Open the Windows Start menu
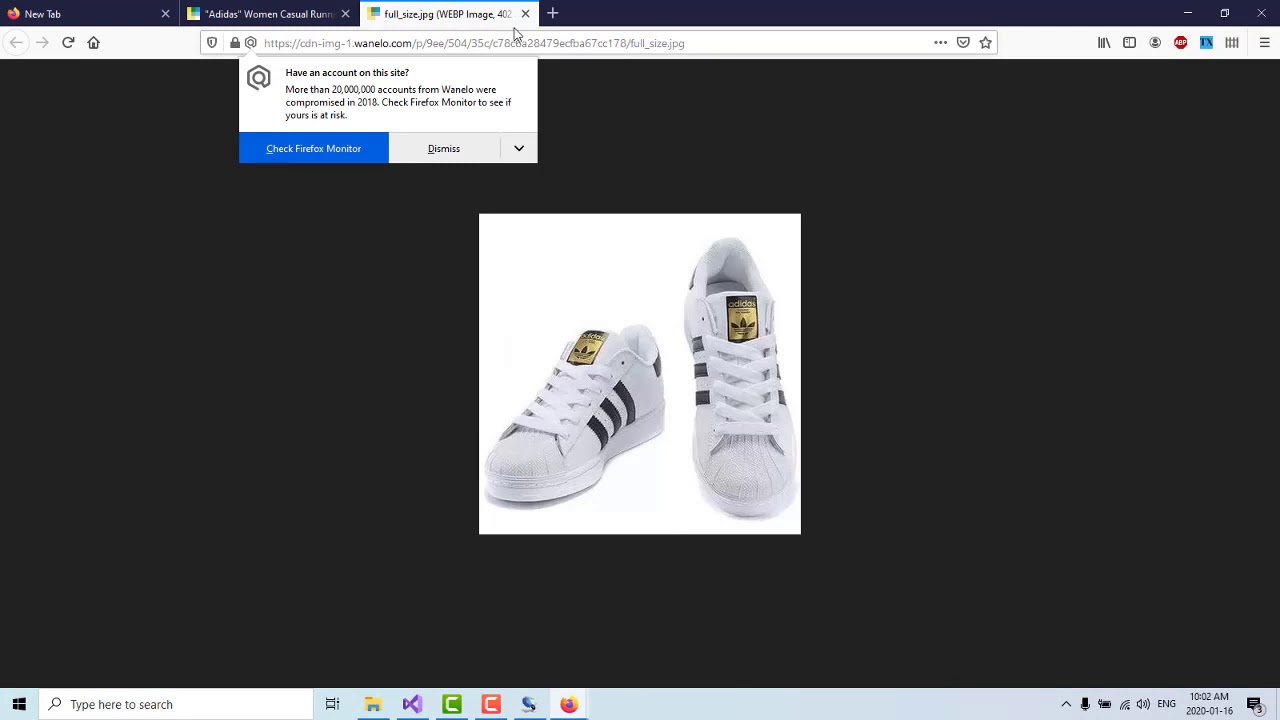 (19, 704)
